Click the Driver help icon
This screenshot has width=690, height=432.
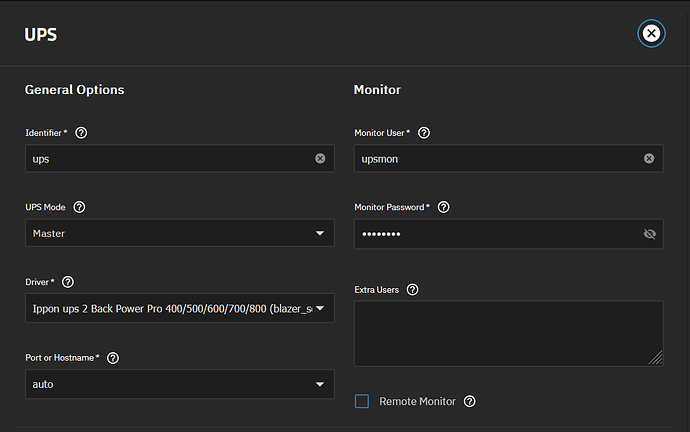pyautogui.click(x=68, y=282)
